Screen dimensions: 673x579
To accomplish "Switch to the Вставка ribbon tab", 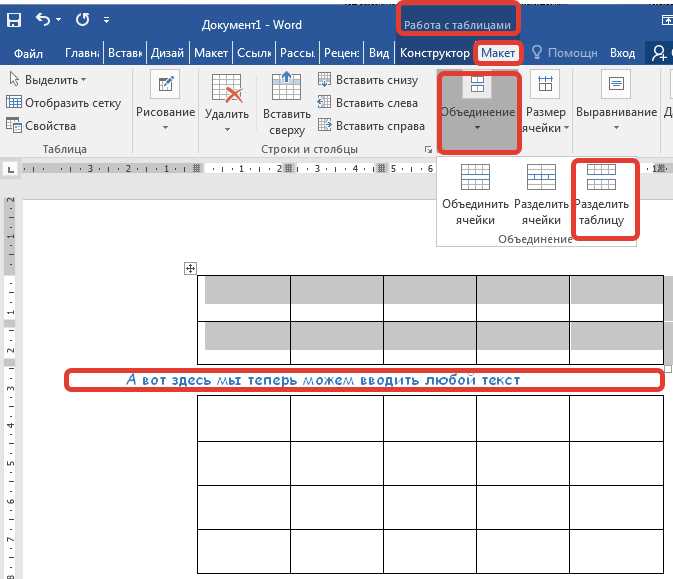I will (125, 53).
